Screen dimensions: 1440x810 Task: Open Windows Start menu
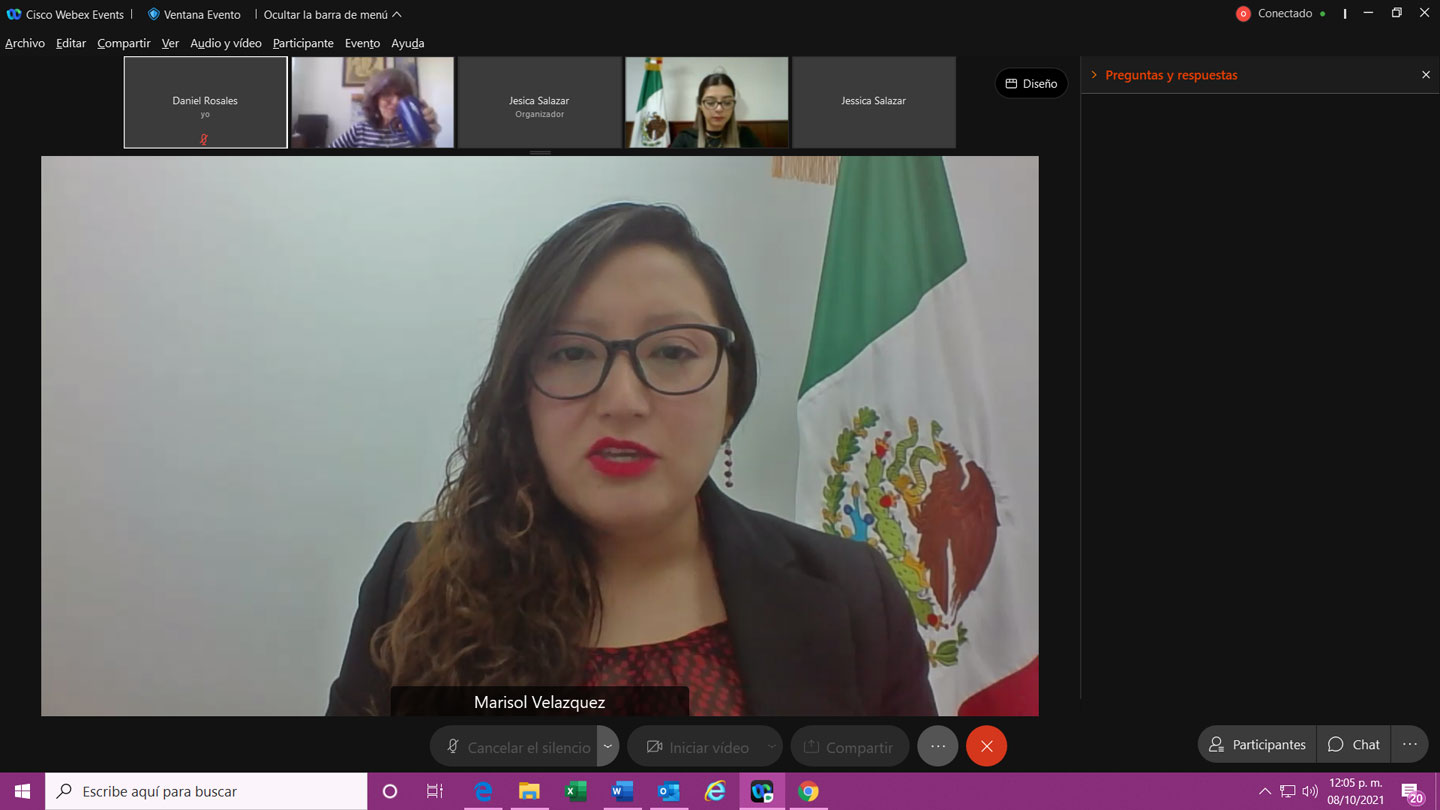click(22, 791)
